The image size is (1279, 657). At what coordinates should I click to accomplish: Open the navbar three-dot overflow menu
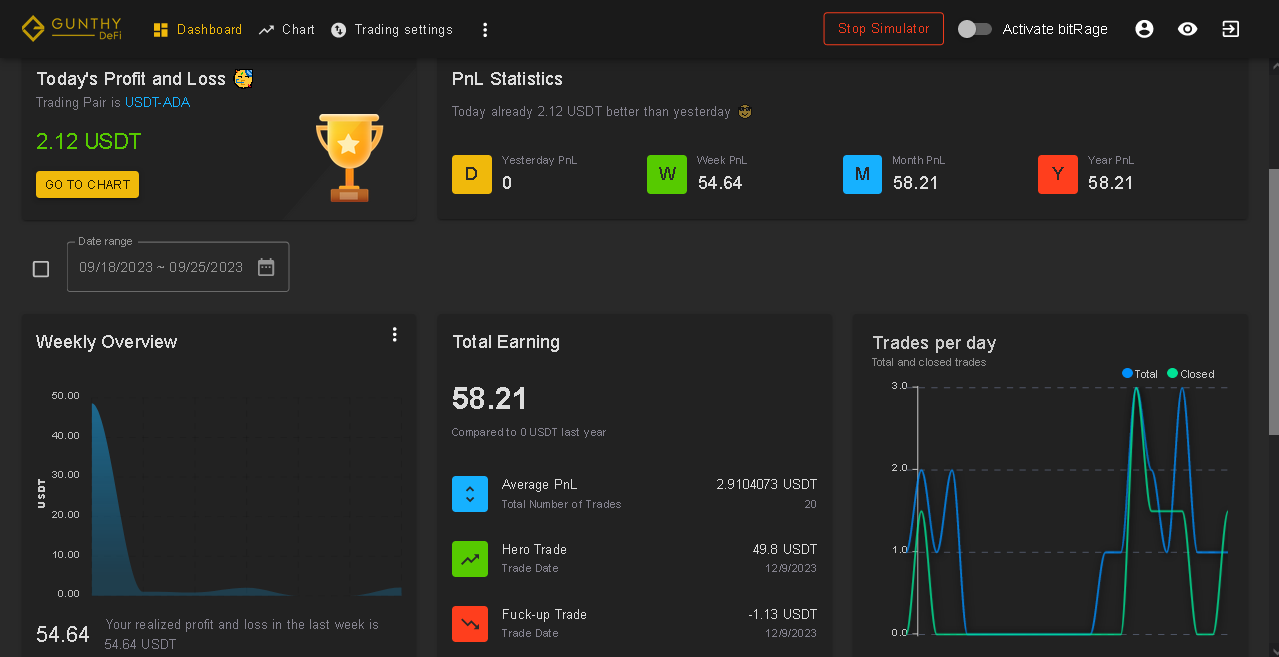485,30
